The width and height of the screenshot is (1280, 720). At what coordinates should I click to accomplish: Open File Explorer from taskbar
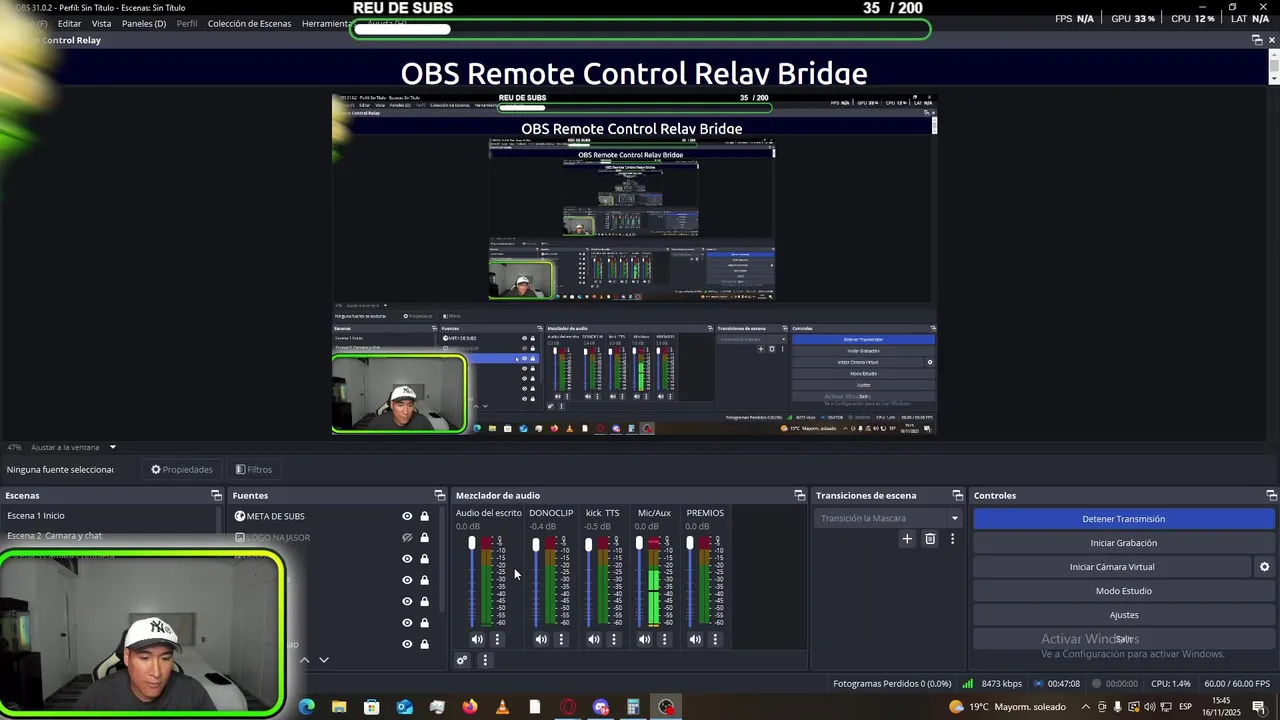(339, 707)
